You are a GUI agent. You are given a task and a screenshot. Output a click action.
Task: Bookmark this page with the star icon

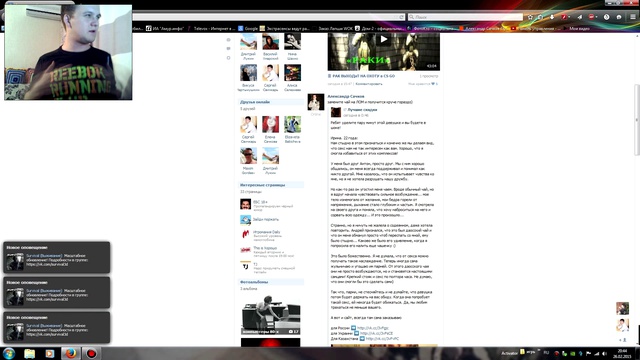click(530, 17)
